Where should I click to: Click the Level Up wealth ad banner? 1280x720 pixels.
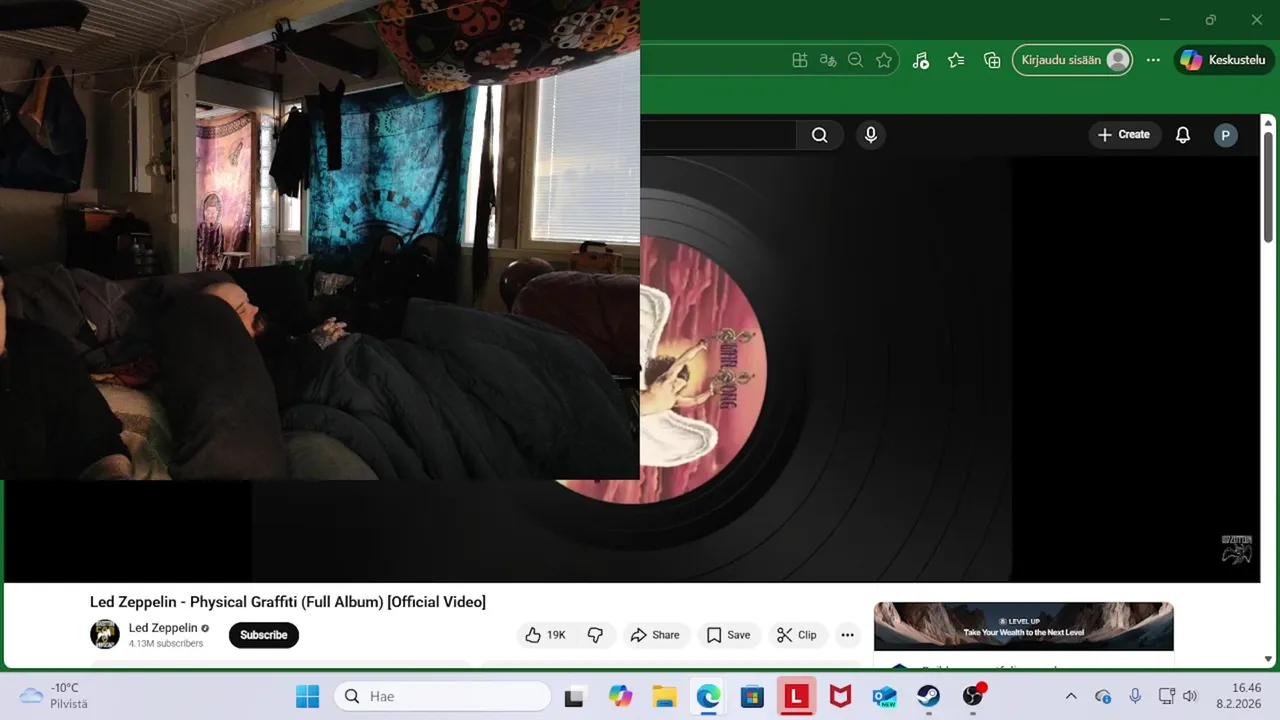click(1023, 626)
